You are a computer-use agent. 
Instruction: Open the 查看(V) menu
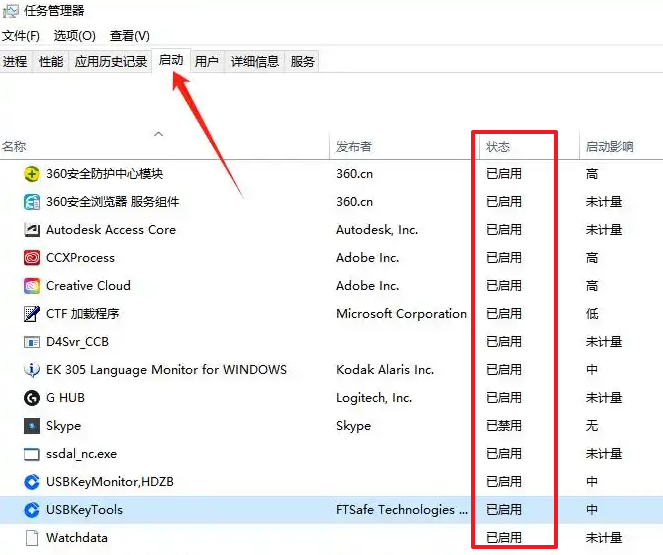[x=130, y=36]
